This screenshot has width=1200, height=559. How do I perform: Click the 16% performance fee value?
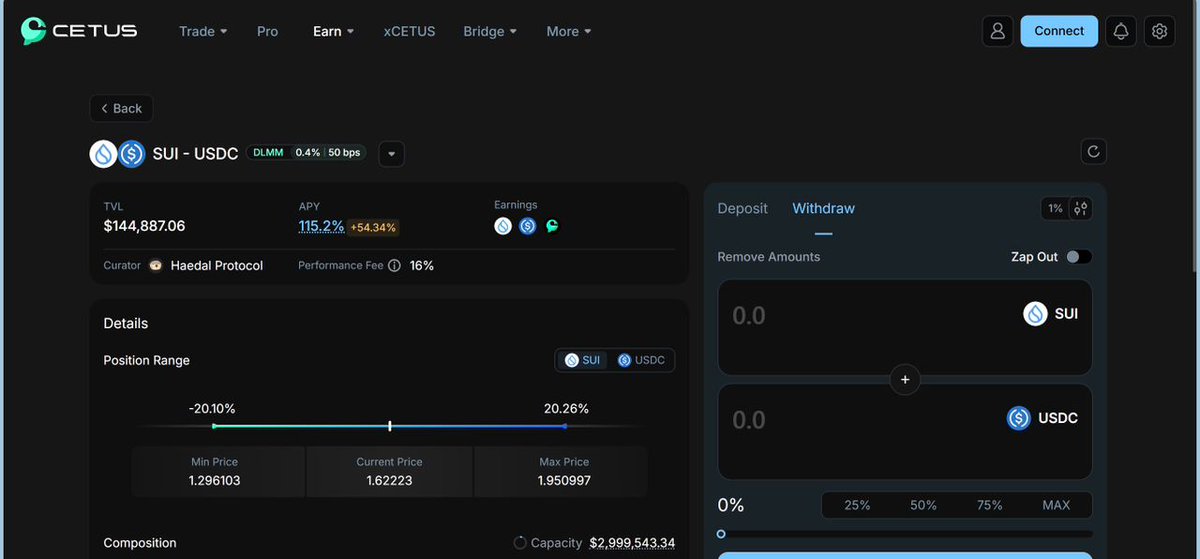point(422,266)
